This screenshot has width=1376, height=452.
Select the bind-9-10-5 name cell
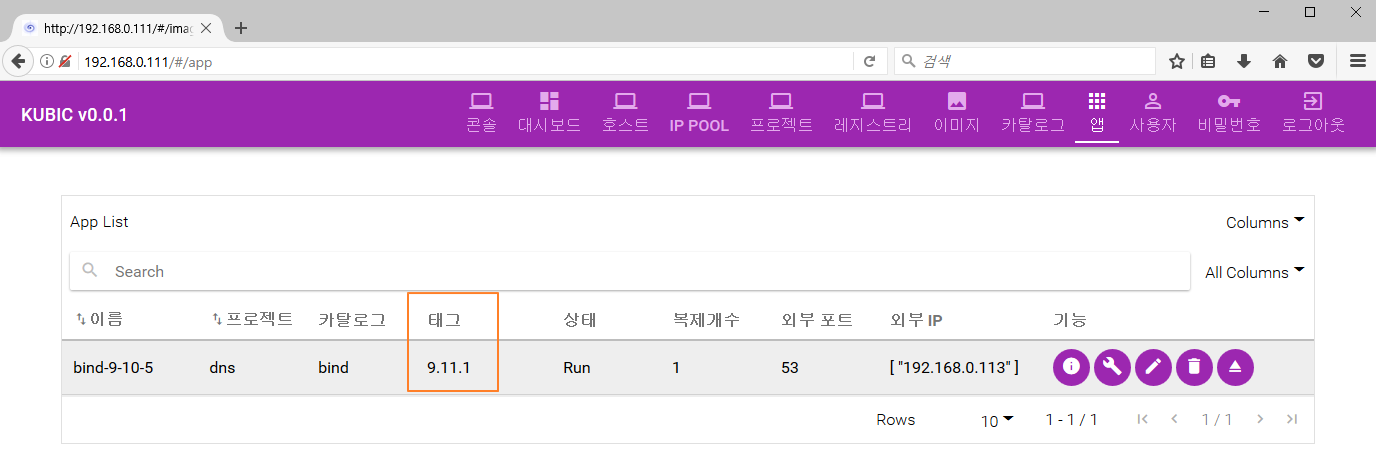(113, 367)
